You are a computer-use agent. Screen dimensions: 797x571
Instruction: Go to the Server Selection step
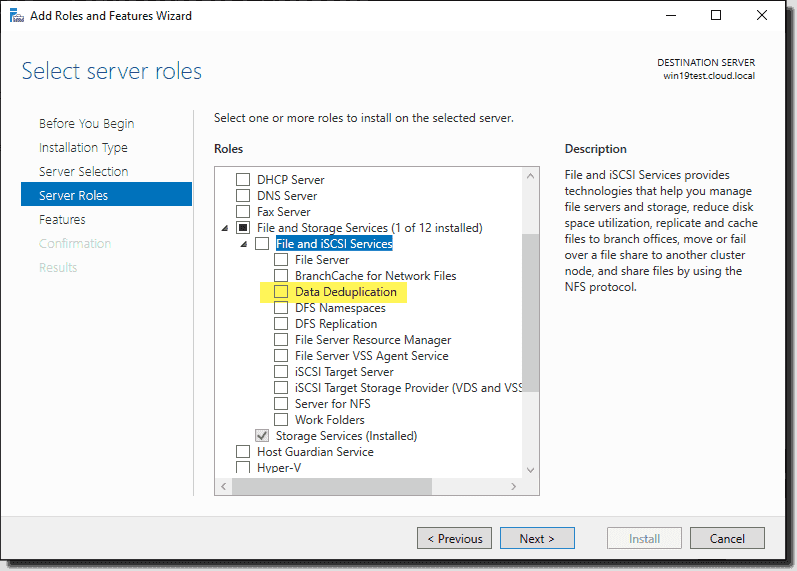pyautogui.click(x=83, y=172)
